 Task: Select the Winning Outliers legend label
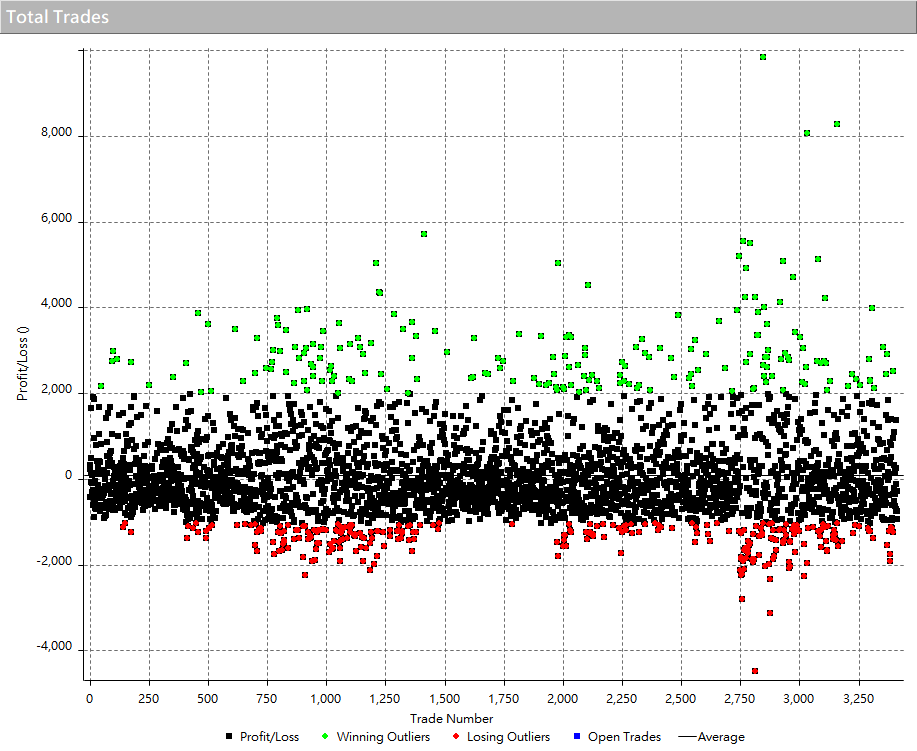click(x=383, y=737)
